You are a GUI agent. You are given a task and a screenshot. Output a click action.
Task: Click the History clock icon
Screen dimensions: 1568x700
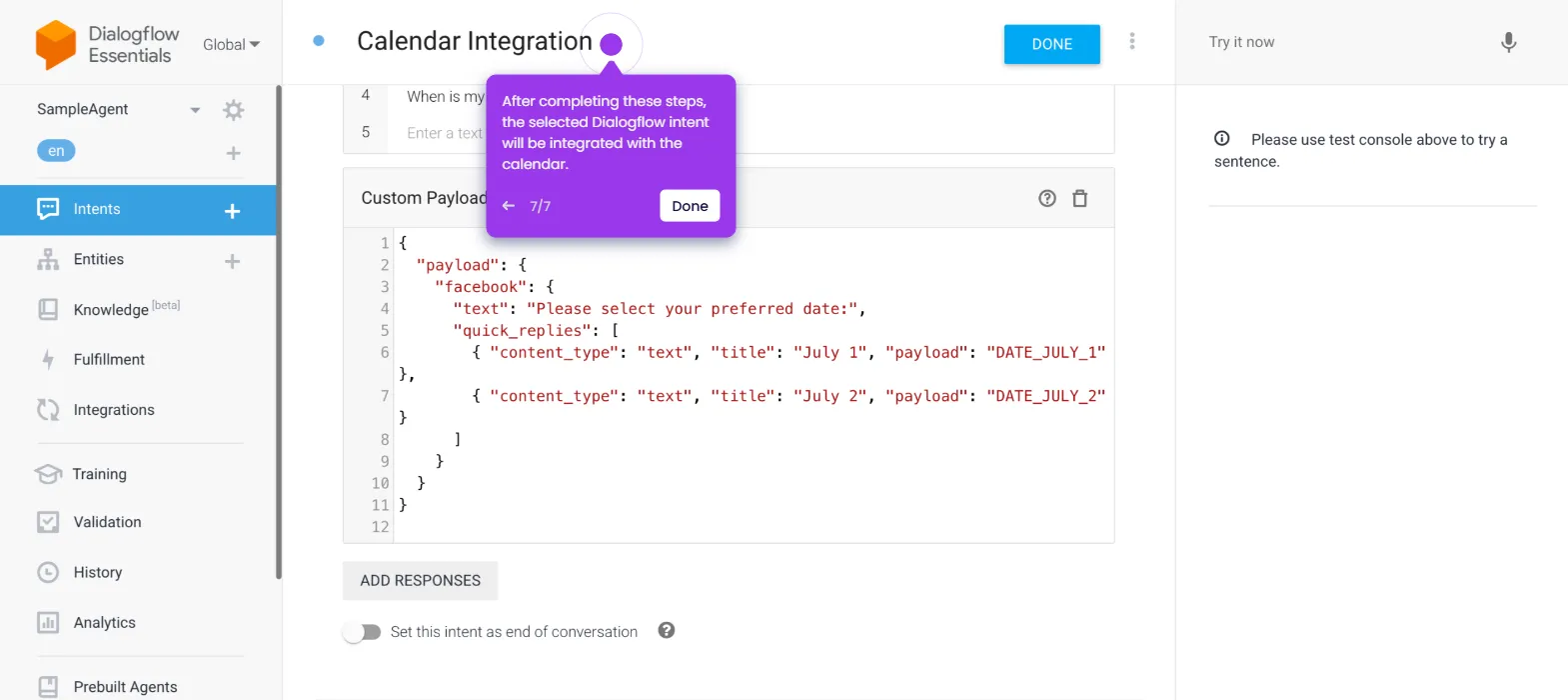[48, 572]
